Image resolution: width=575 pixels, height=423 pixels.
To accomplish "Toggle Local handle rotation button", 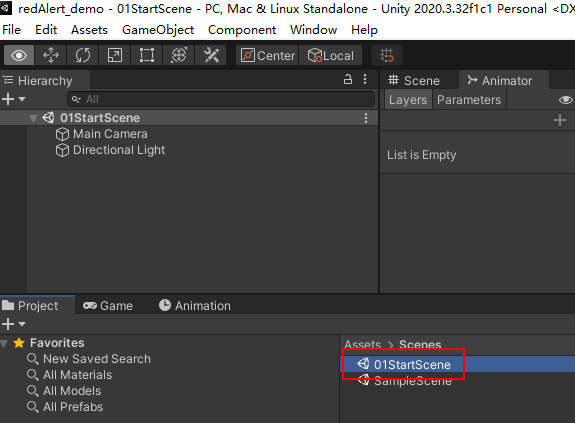I will tap(331, 55).
